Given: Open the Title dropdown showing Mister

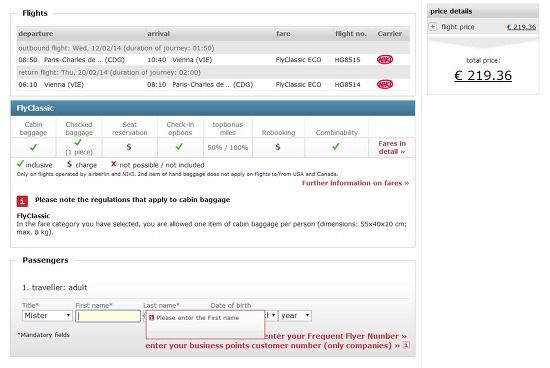Looking at the screenshot, I should (x=47, y=315).
